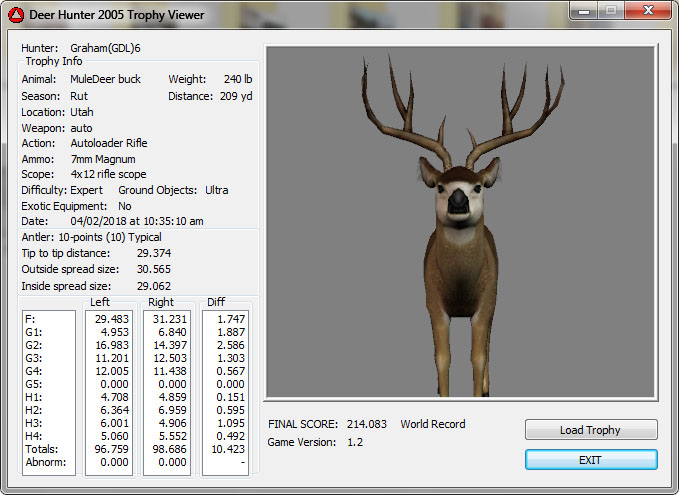Maximize the Trophy Viewer window
This screenshot has height=495, width=679.
(x=612, y=12)
